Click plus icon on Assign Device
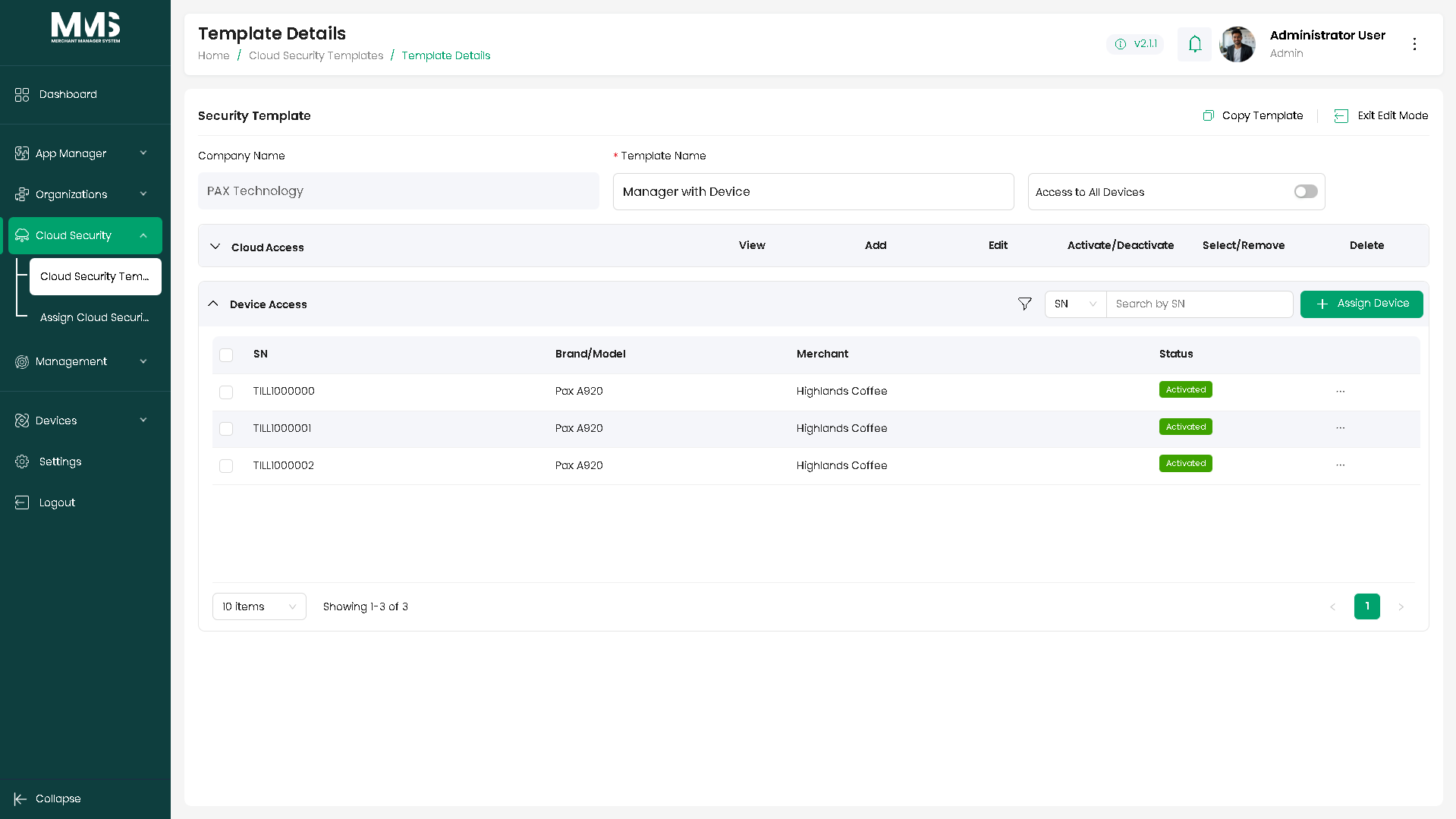 (1322, 304)
